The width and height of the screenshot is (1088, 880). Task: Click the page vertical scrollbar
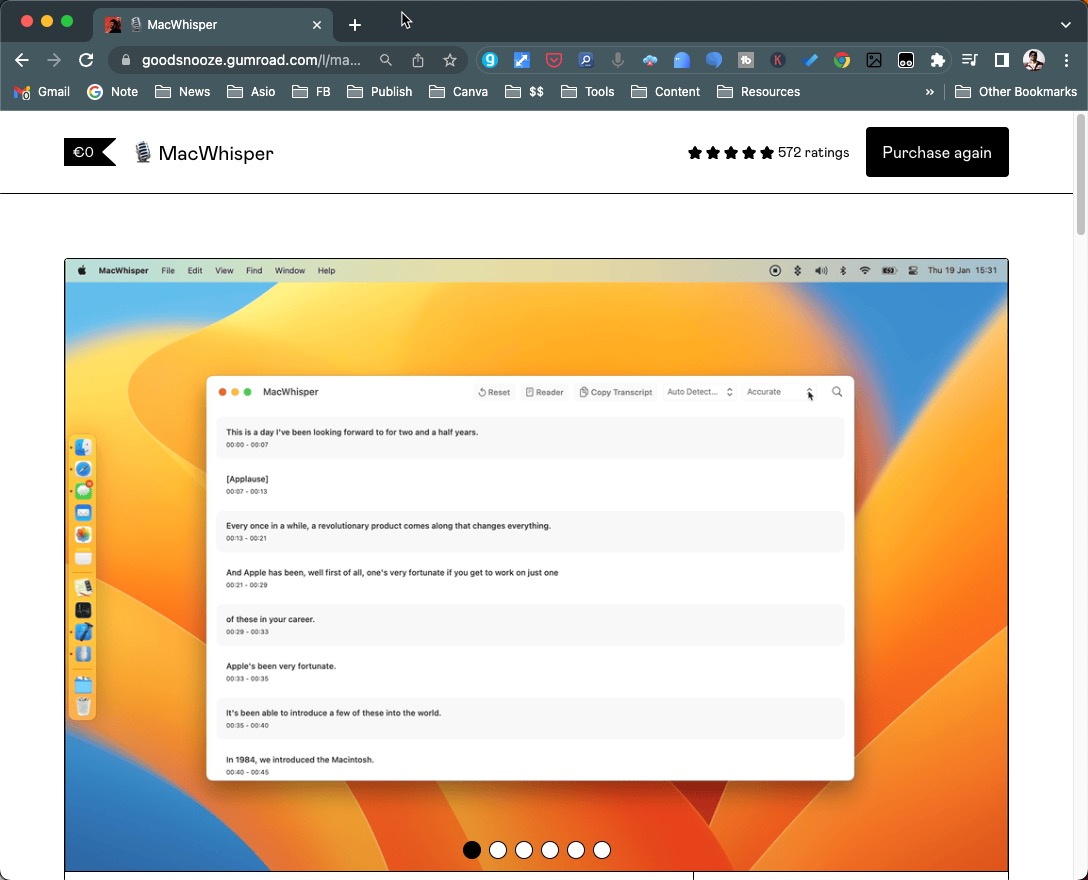click(x=1080, y=176)
